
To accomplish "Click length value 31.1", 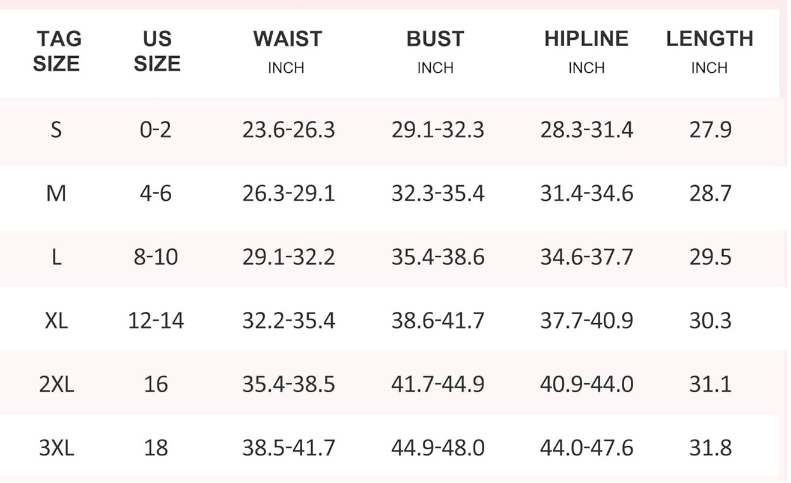I will click(x=710, y=384).
